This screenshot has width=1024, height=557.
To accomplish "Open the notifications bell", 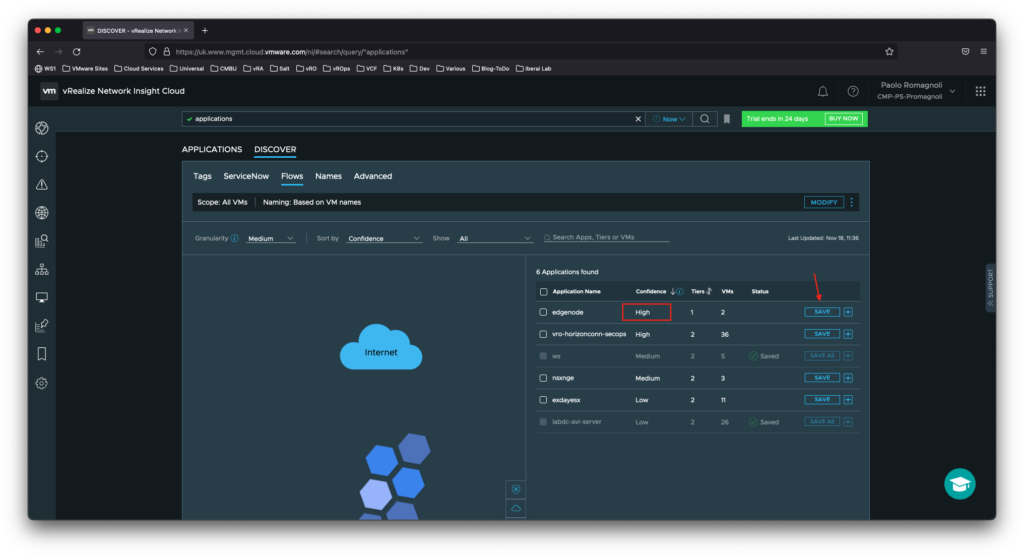I will (823, 91).
